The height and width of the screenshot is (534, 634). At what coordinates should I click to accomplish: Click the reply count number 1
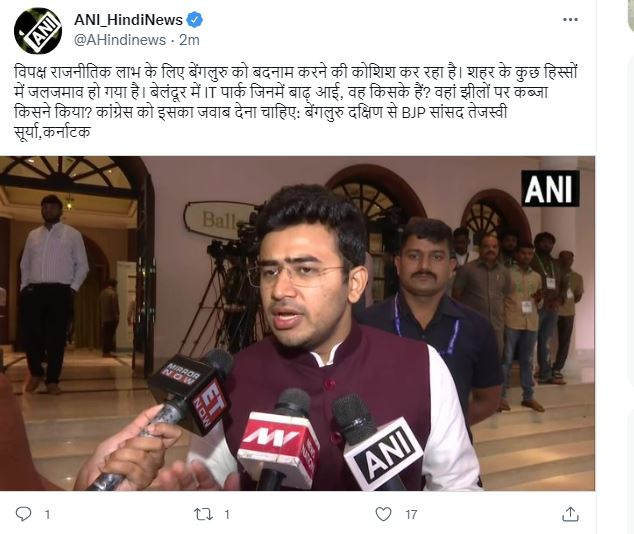47,515
